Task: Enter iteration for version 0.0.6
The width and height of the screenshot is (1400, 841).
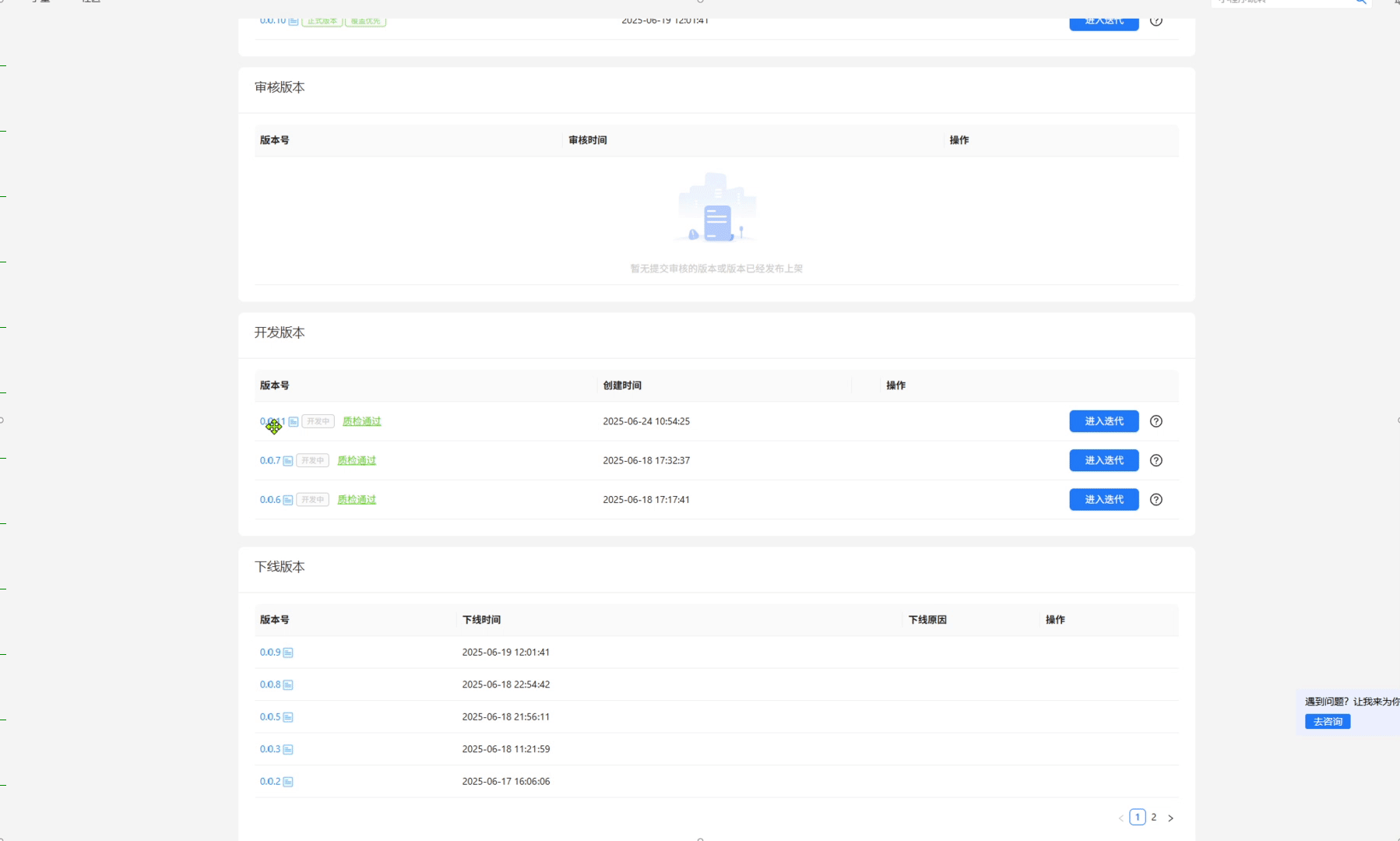Action: [x=1103, y=500]
